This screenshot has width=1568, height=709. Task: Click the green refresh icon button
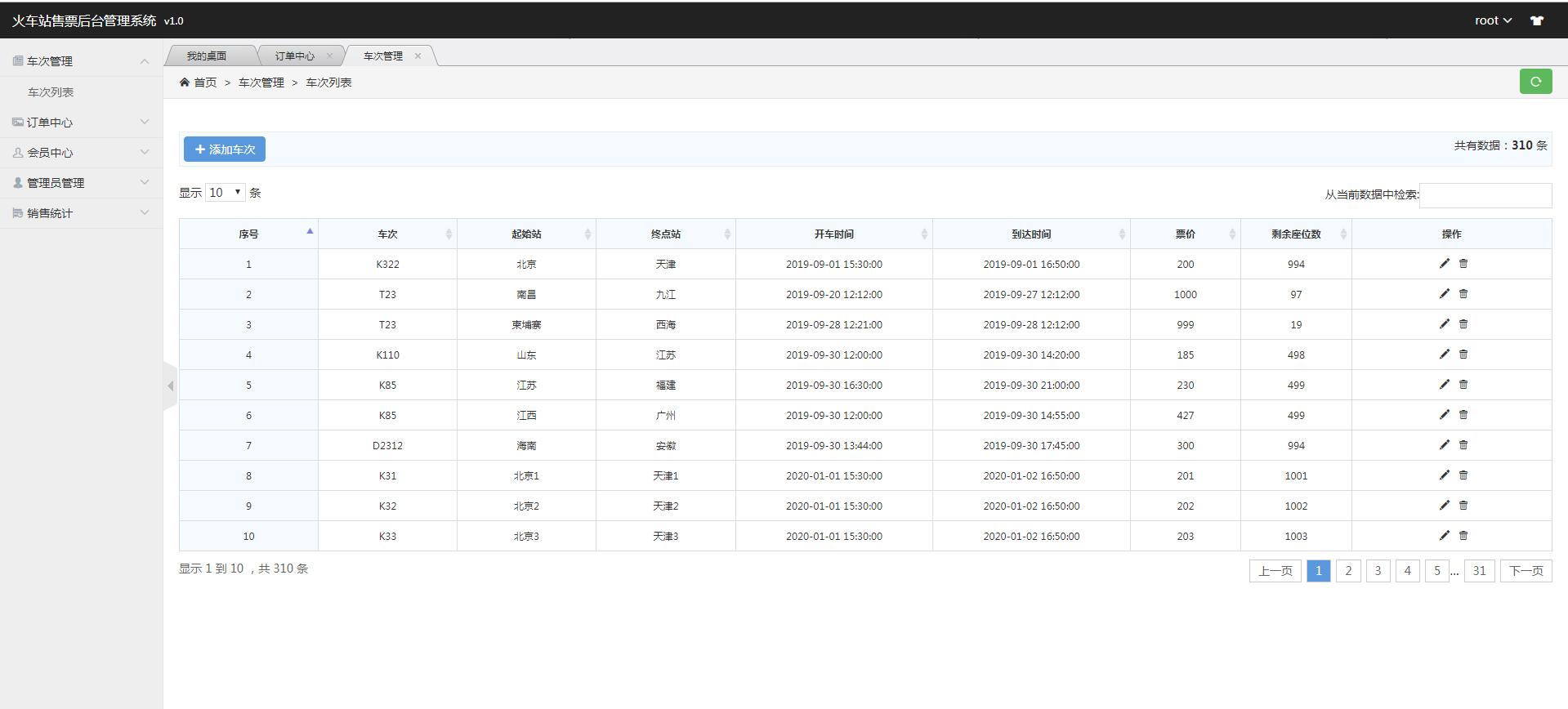(x=1535, y=82)
